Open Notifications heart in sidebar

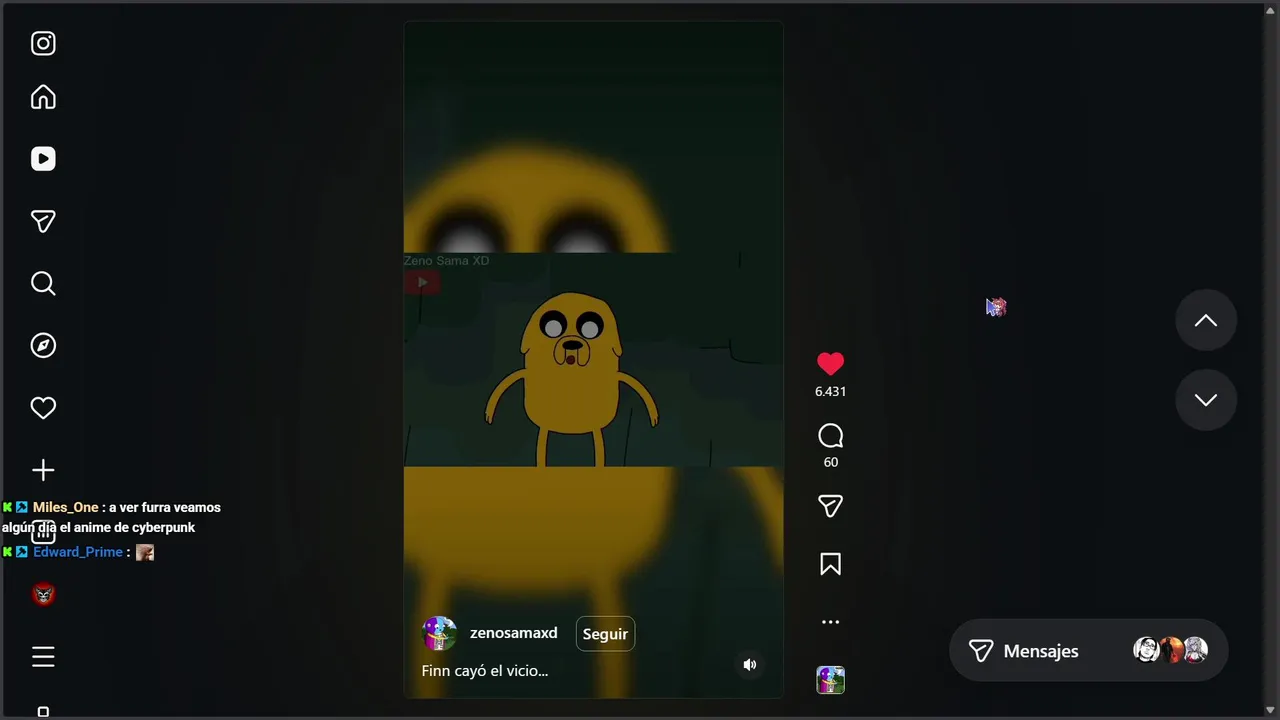click(x=43, y=408)
